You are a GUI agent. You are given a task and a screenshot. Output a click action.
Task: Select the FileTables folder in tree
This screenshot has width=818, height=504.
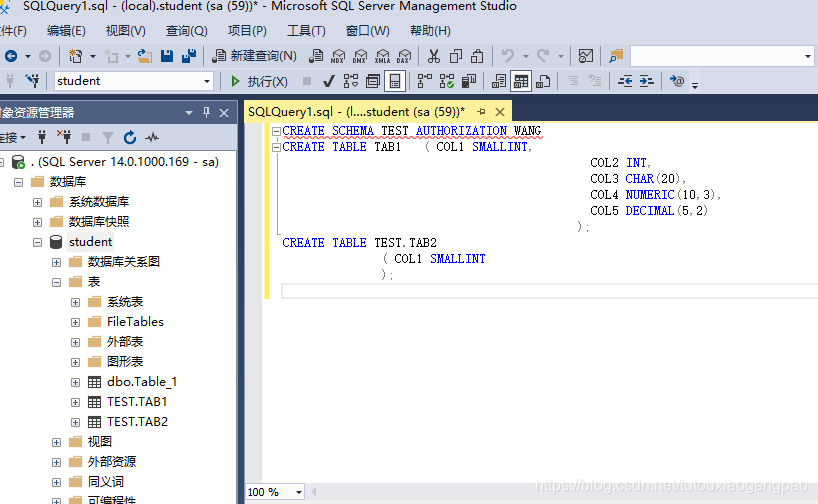tap(135, 322)
